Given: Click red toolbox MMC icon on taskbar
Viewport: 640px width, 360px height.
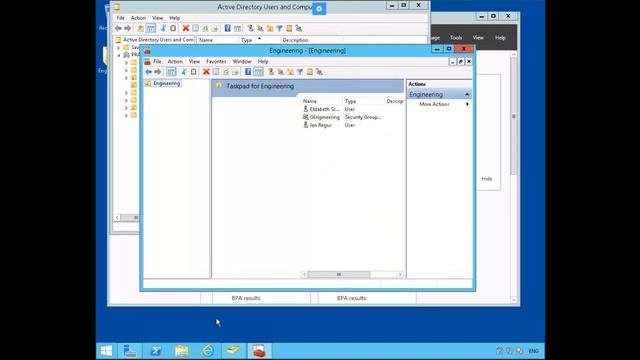Looking at the screenshot, I should [259, 351].
